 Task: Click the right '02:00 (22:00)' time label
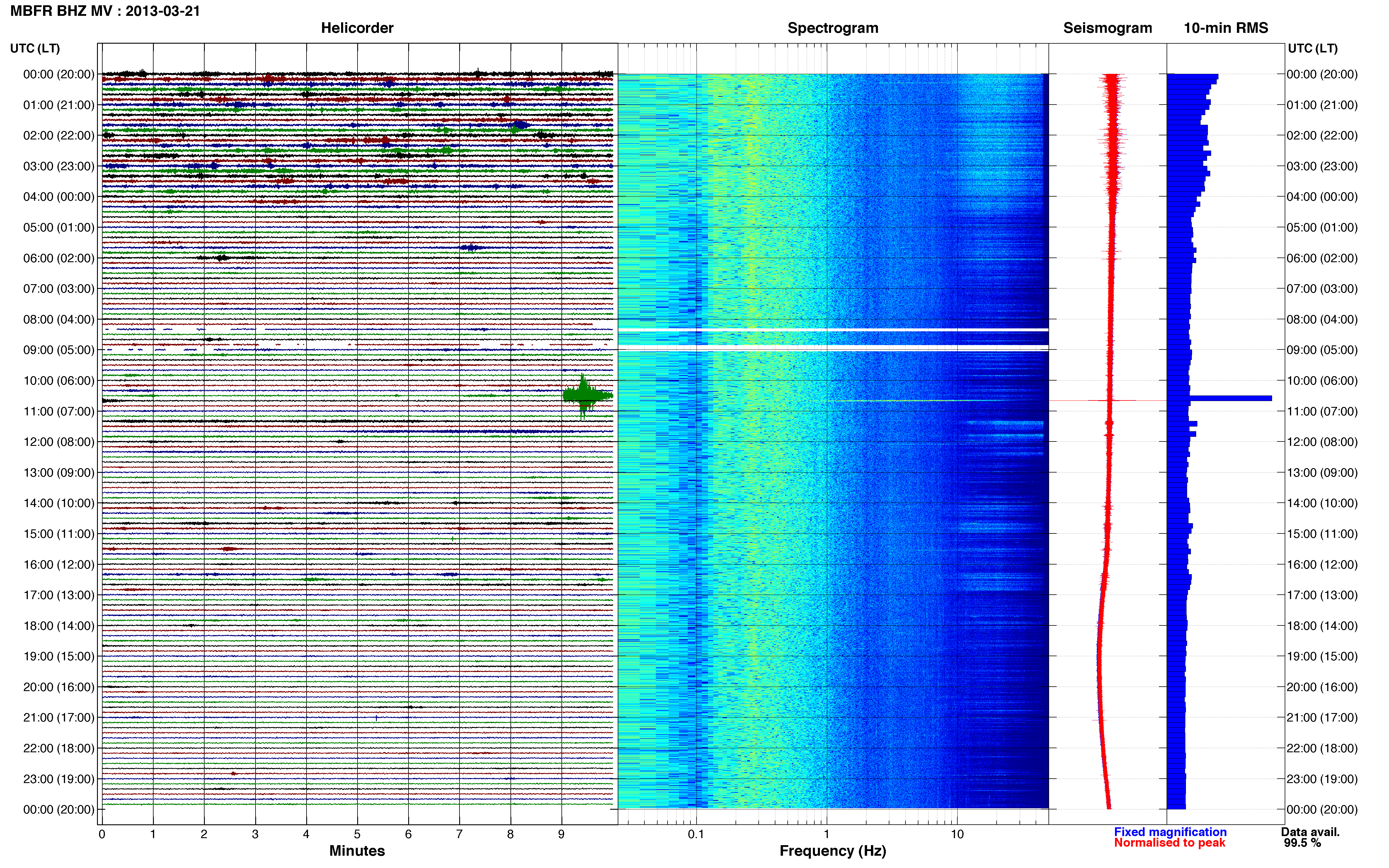pos(1322,135)
